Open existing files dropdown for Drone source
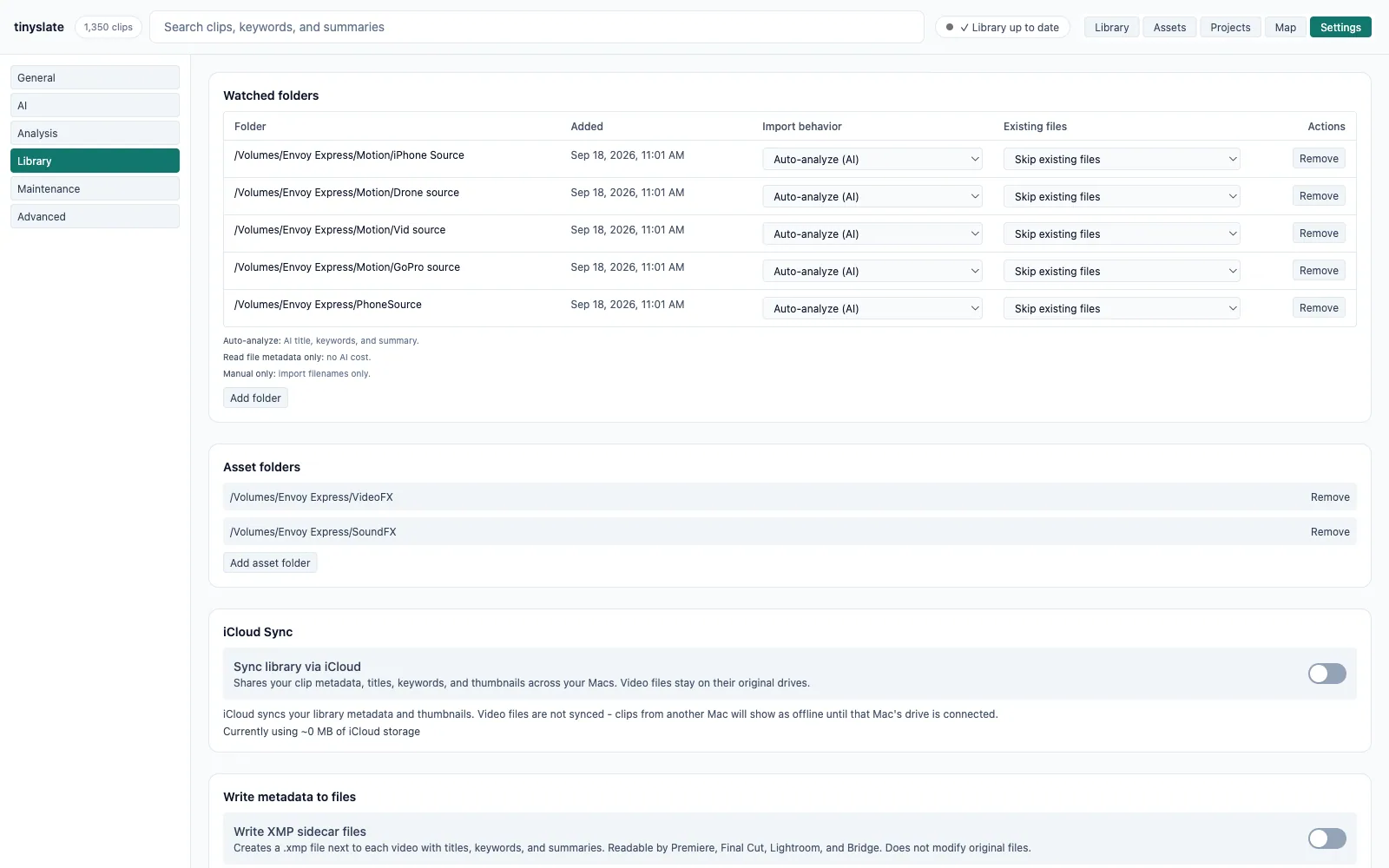Viewport: 1389px width, 868px height. [x=1122, y=196]
